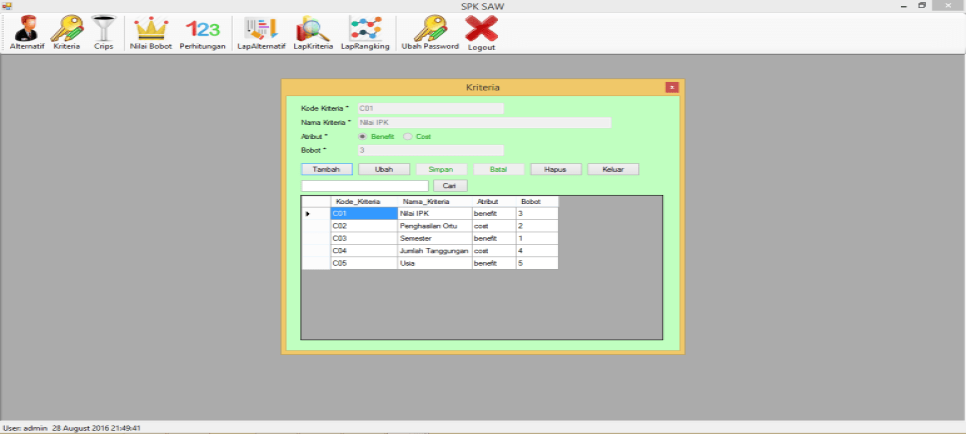Image resolution: width=966 pixels, height=434 pixels.
Task: Click the red Logout icon
Action: pyautogui.click(x=482, y=29)
